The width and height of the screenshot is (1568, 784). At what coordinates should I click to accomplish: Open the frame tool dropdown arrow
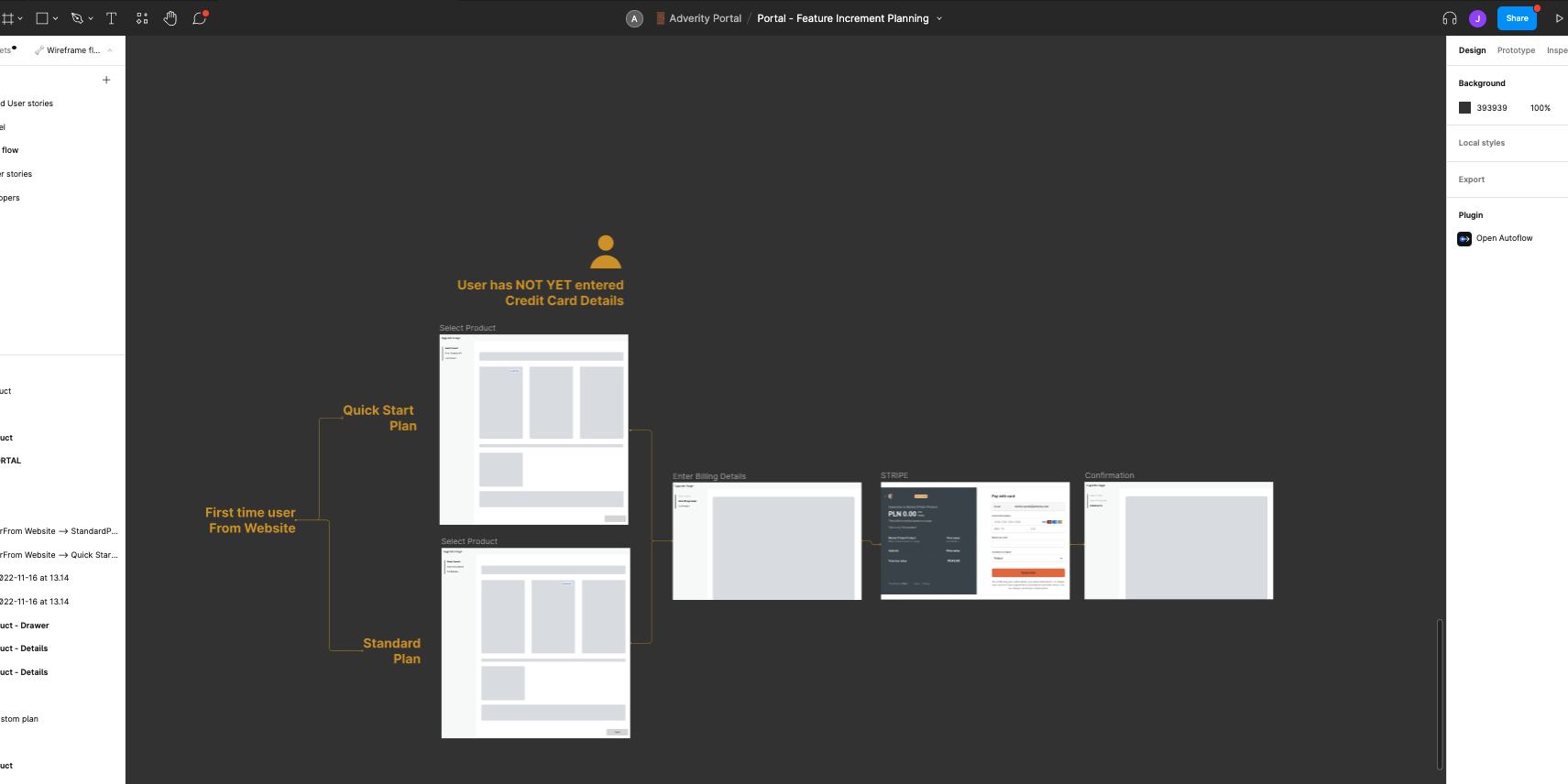click(20, 18)
